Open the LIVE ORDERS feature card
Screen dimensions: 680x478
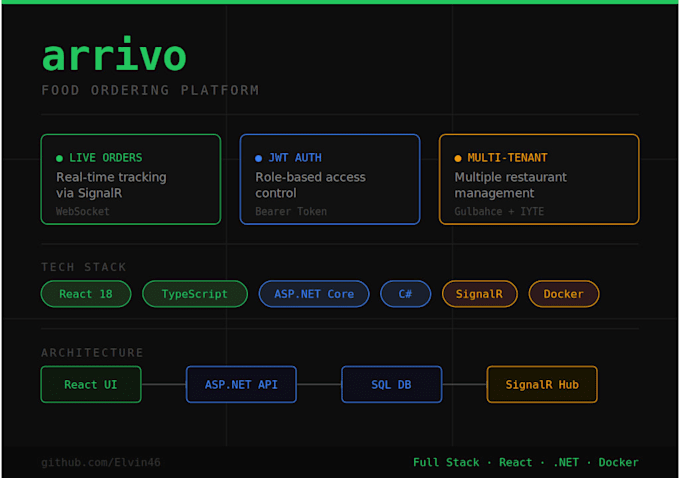click(x=131, y=179)
